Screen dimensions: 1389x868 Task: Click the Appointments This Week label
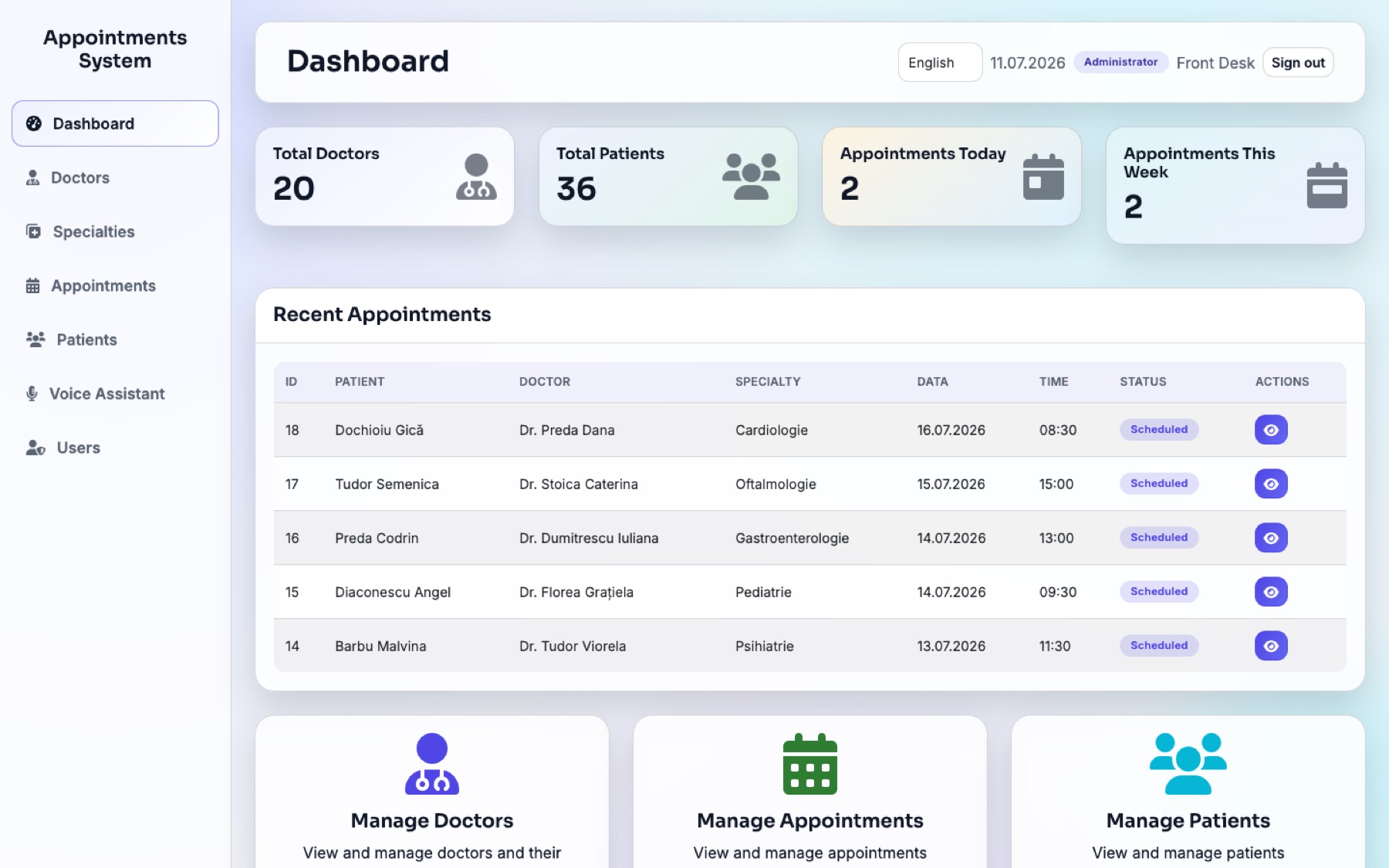[x=1199, y=163]
